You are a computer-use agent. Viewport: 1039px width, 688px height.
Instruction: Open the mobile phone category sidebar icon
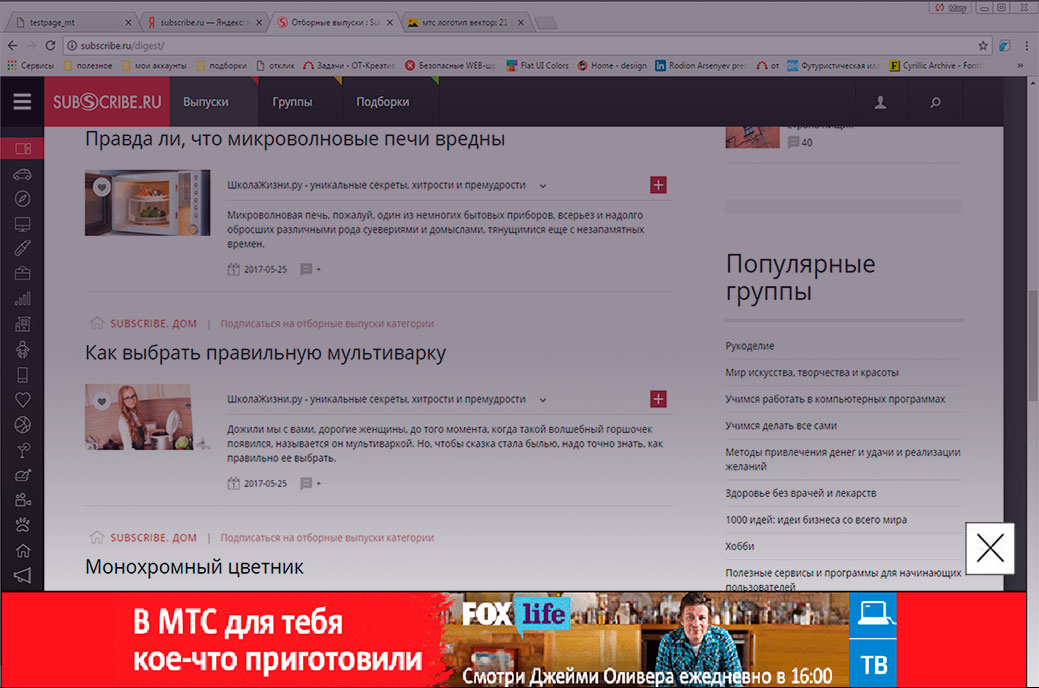[x=22, y=374]
